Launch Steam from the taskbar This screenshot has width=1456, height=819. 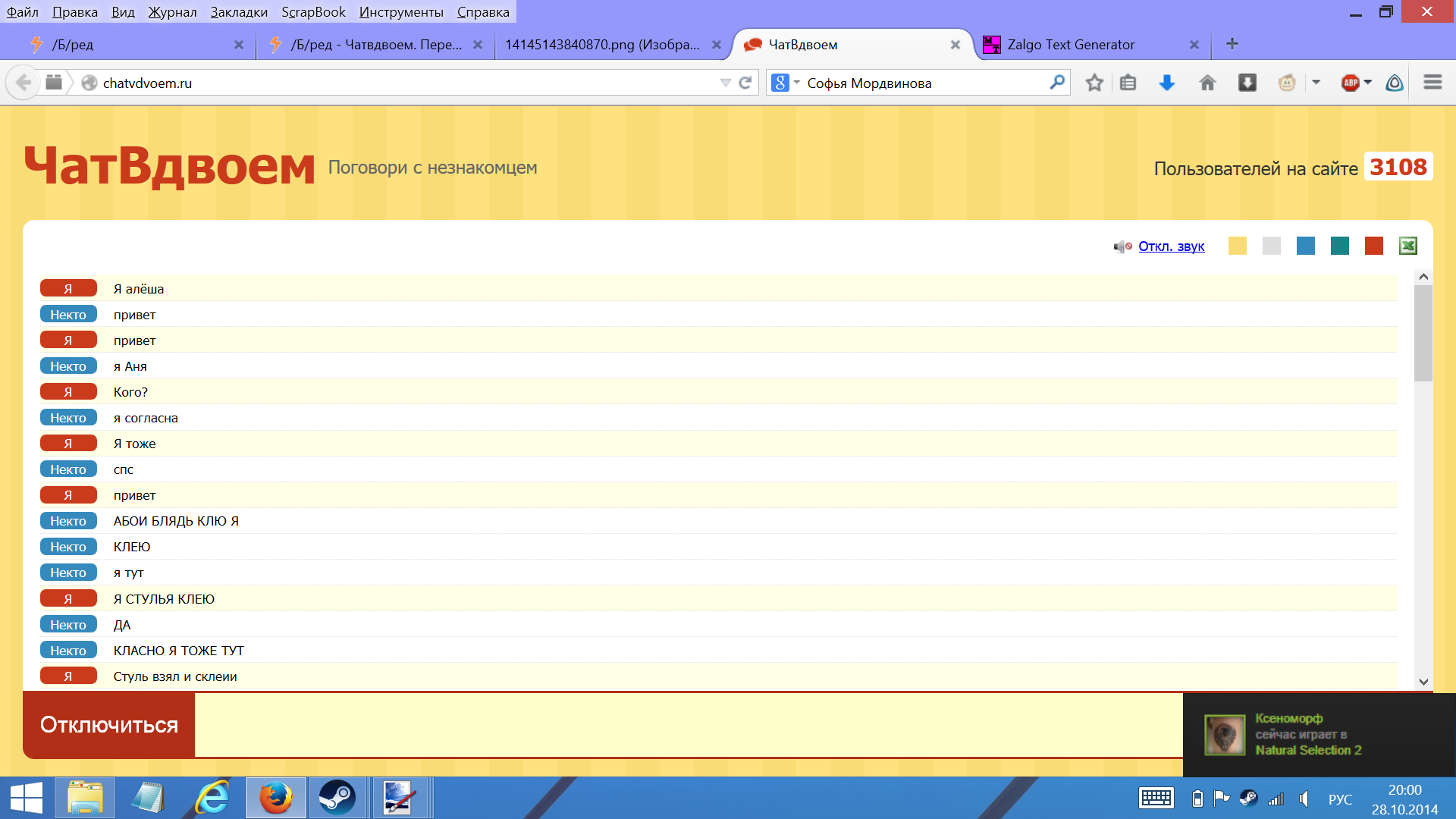[337, 798]
